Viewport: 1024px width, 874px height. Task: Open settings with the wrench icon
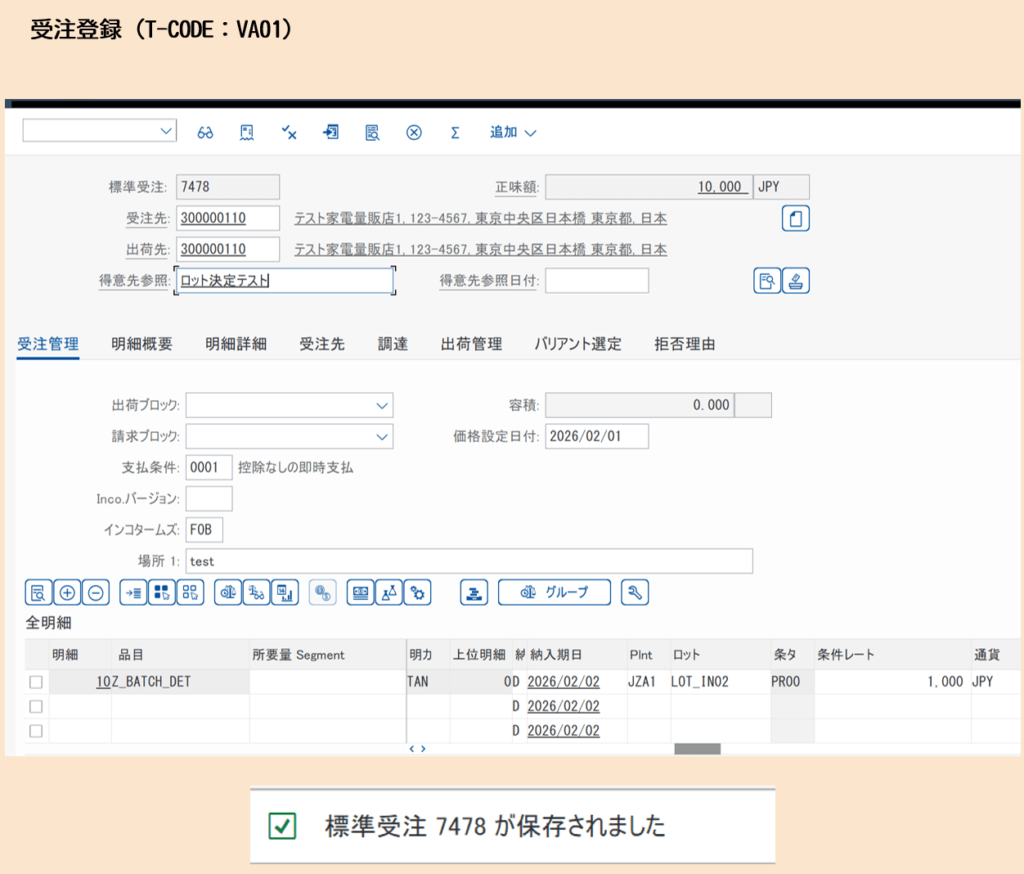tap(633, 592)
